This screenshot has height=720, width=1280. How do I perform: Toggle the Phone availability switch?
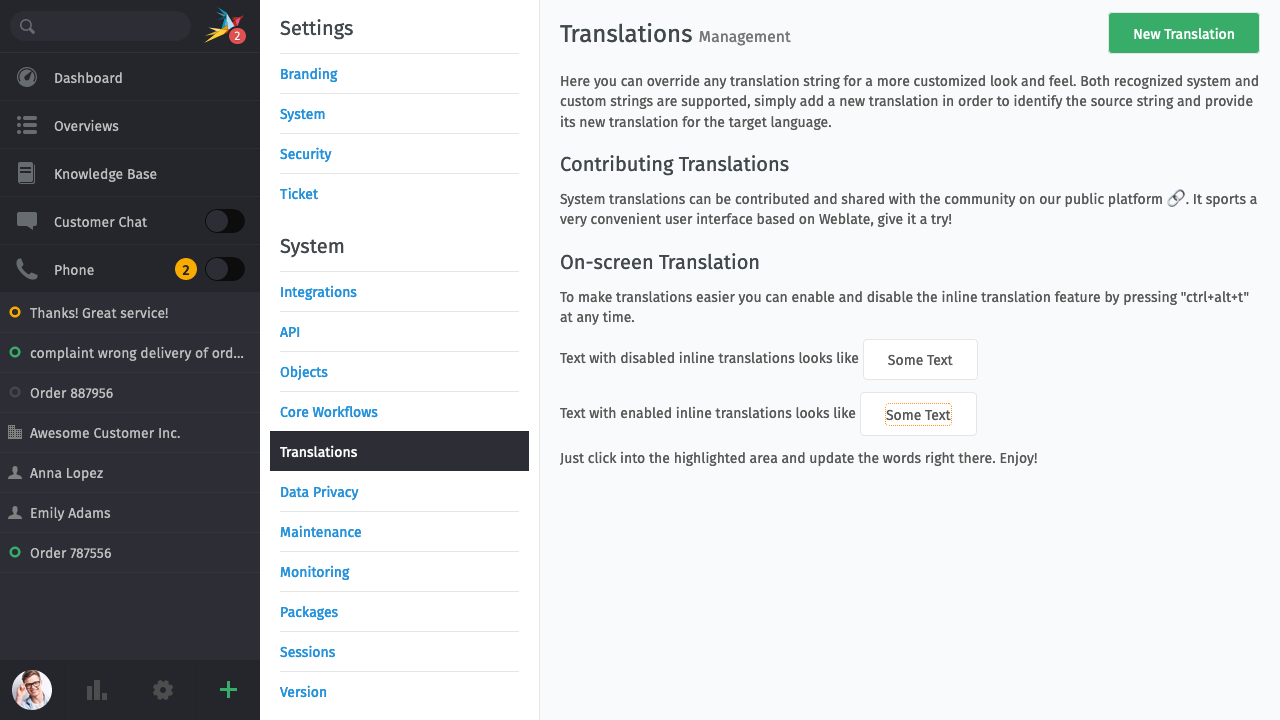(225, 269)
